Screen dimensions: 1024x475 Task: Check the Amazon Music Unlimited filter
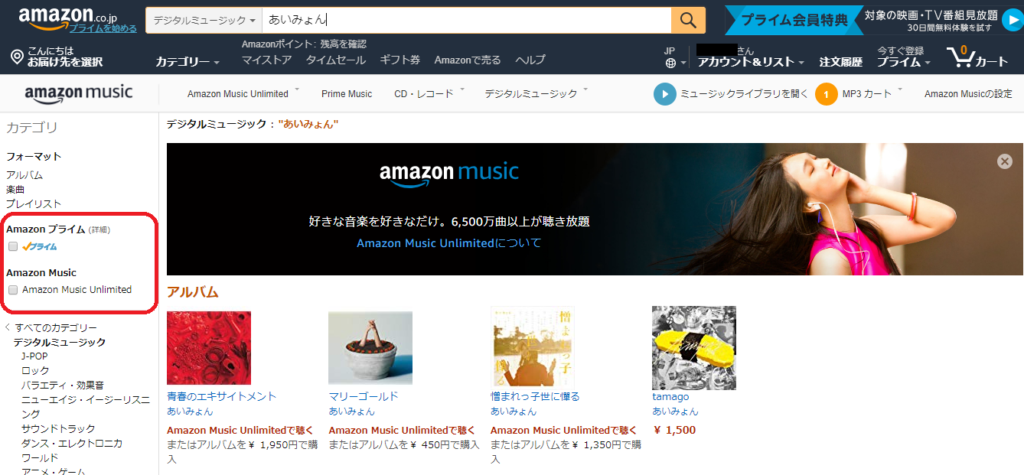click(x=13, y=289)
